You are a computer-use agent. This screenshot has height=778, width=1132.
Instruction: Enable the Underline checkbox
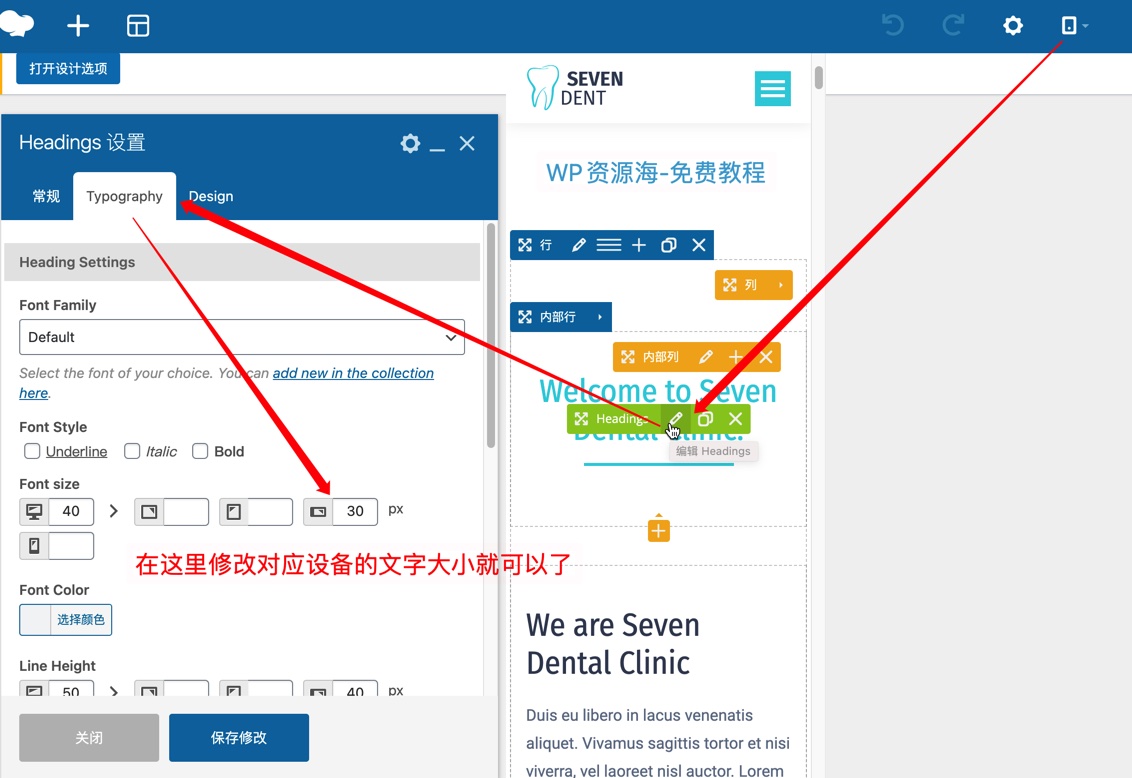pyautogui.click(x=32, y=451)
